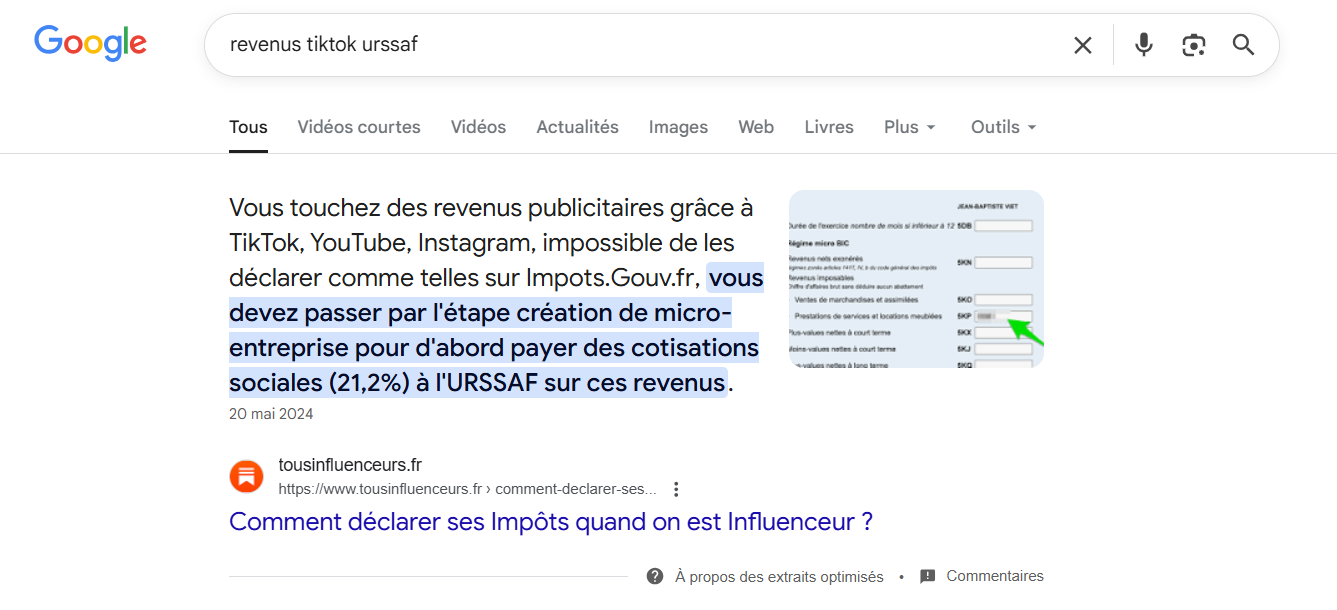Click the feedback speech bubble icon
1337x610 pixels.
(928, 577)
